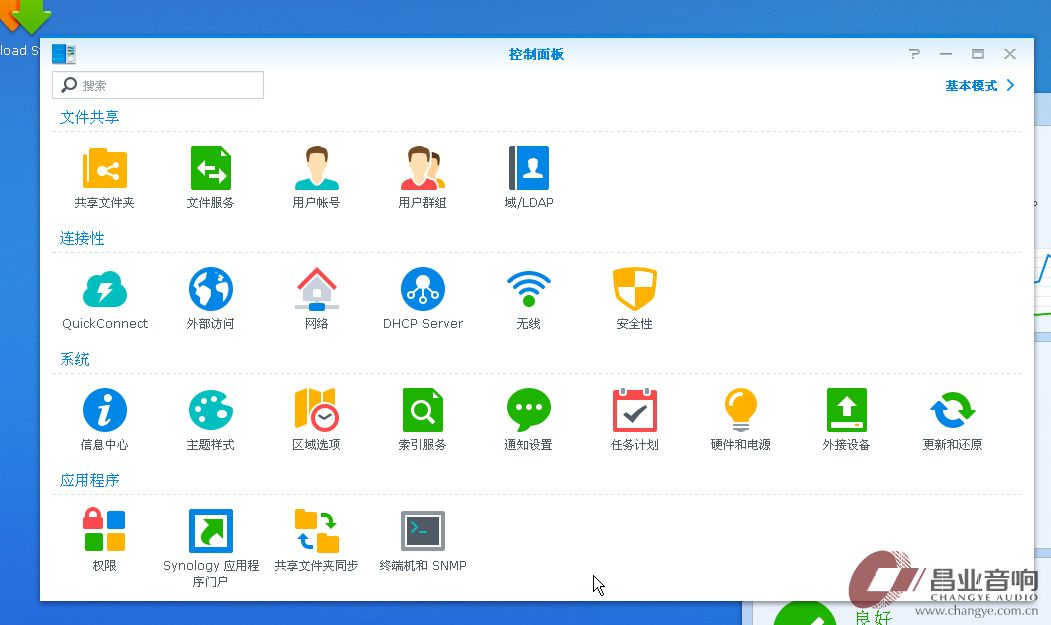
Task: Click the 系统 section heading
Action: pos(74,359)
